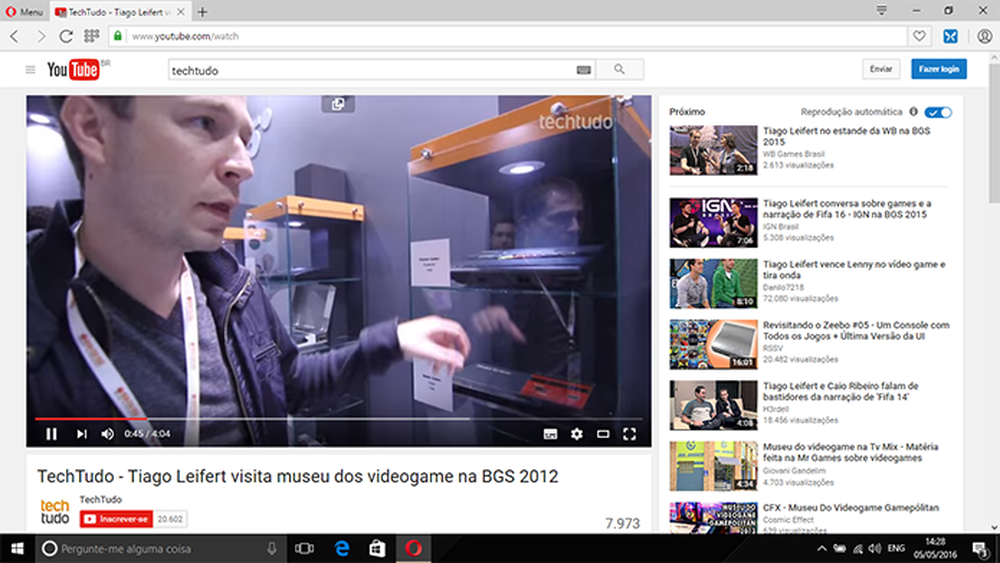Image resolution: width=1000 pixels, height=563 pixels.
Task: Open a new browser tab
Action: click(202, 11)
